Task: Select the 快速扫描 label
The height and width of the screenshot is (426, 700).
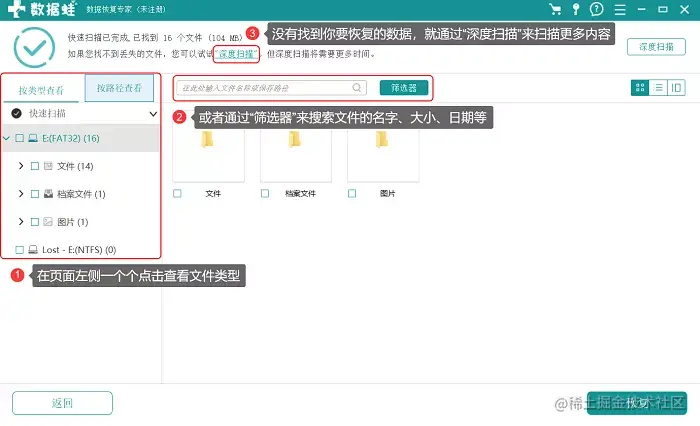Action: [47, 113]
